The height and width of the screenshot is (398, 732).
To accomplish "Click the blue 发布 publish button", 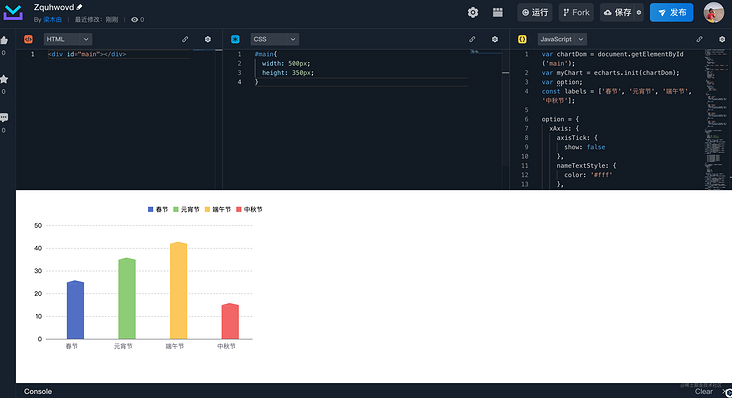I will pyautogui.click(x=672, y=13).
